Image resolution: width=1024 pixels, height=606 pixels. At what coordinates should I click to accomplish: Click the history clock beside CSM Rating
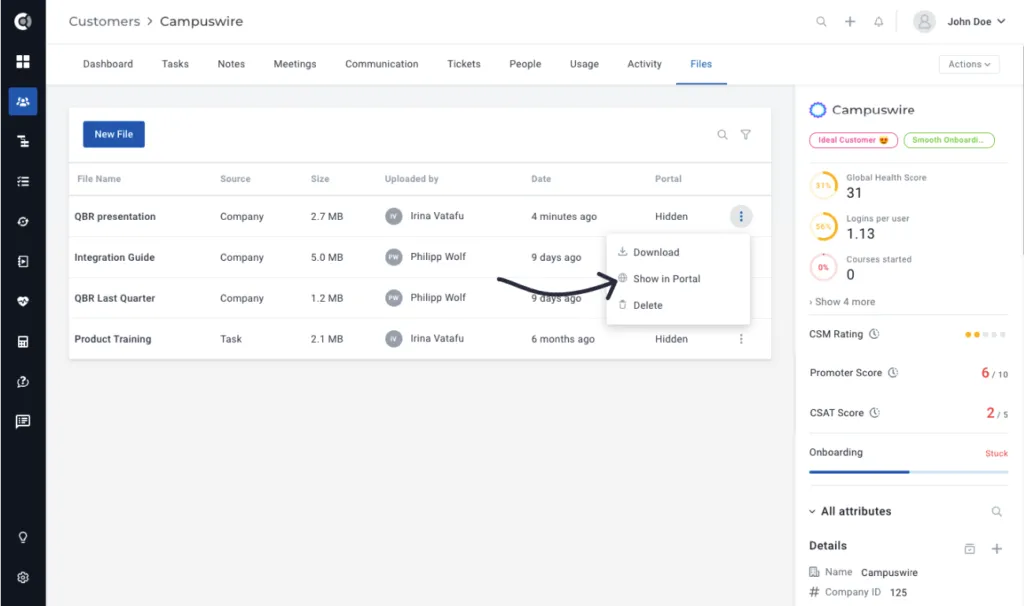coord(874,334)
